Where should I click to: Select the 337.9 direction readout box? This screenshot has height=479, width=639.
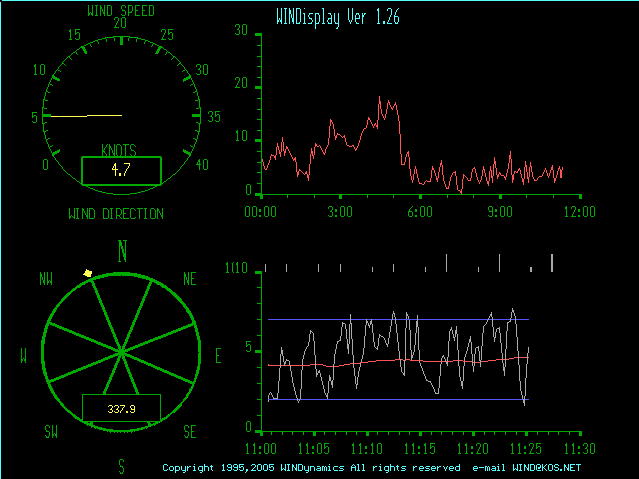coord(121,408)
